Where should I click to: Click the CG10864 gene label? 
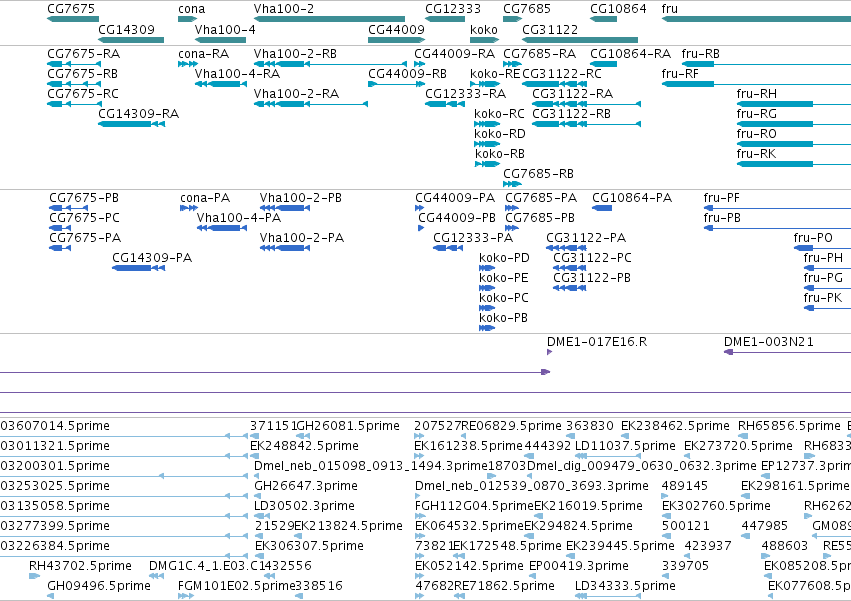coord(618,9)
